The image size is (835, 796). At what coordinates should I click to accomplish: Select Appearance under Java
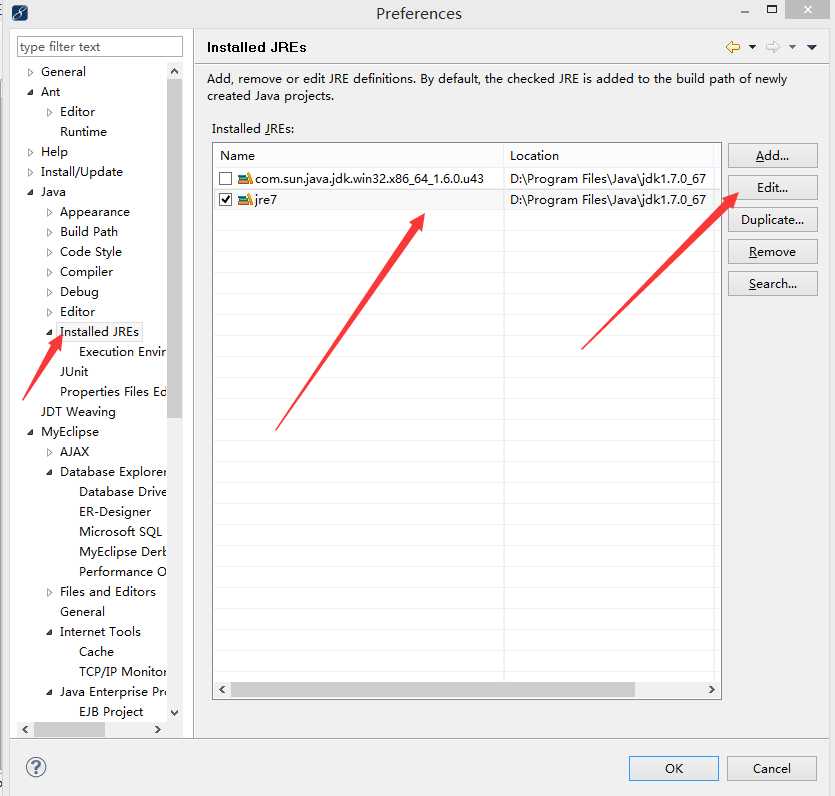95,212
